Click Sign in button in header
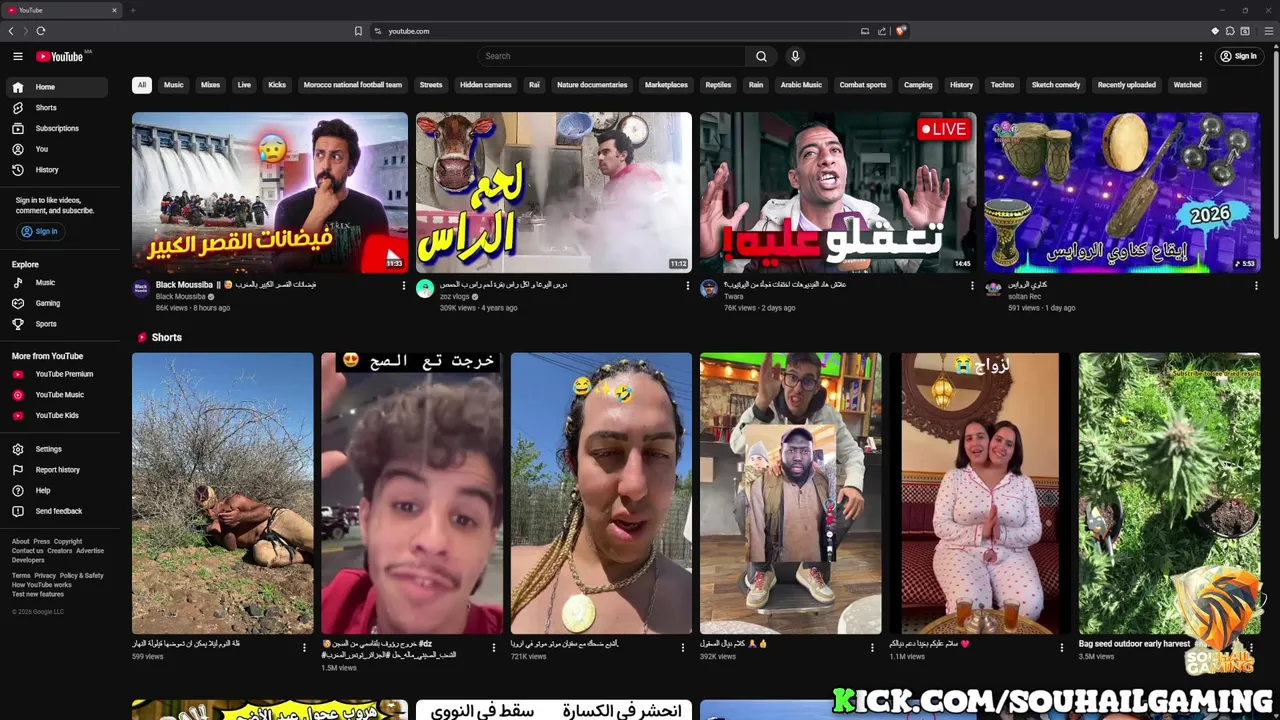 click(x=1238, y=56)
